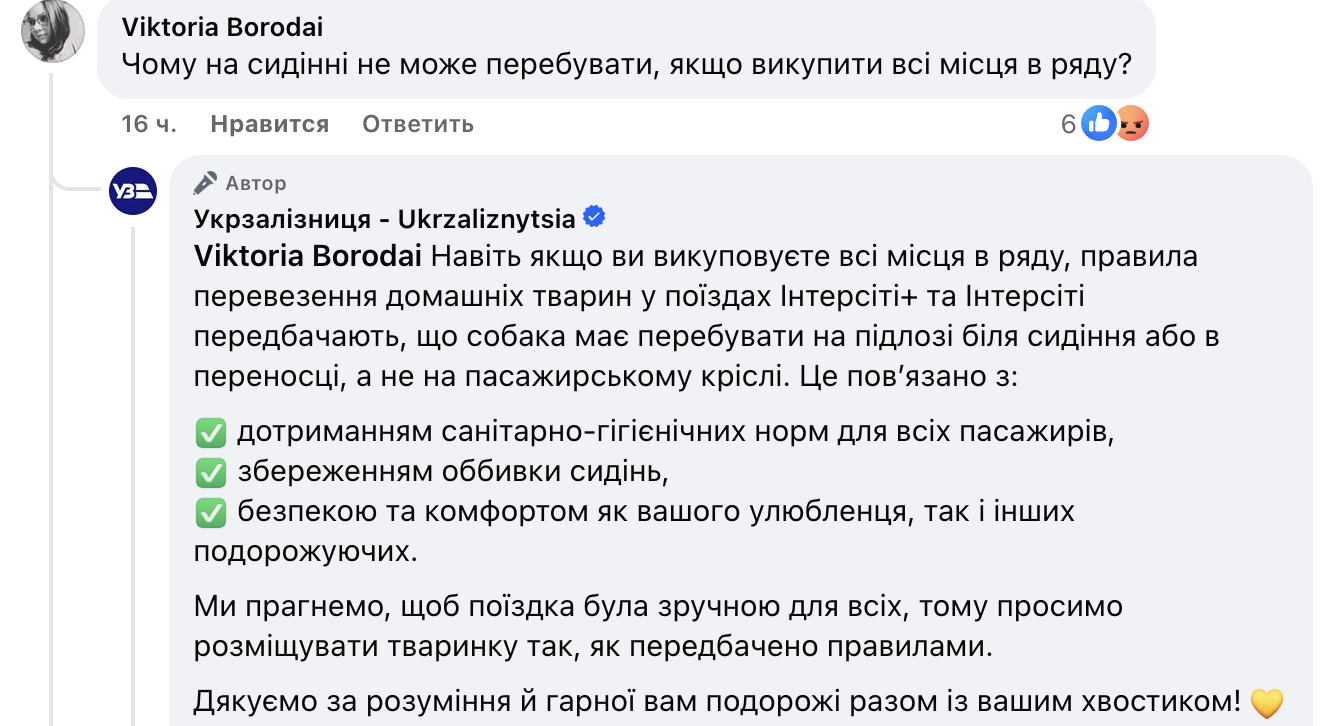
Task: Click the microphone author badge icon
Action: click(205, 183)
